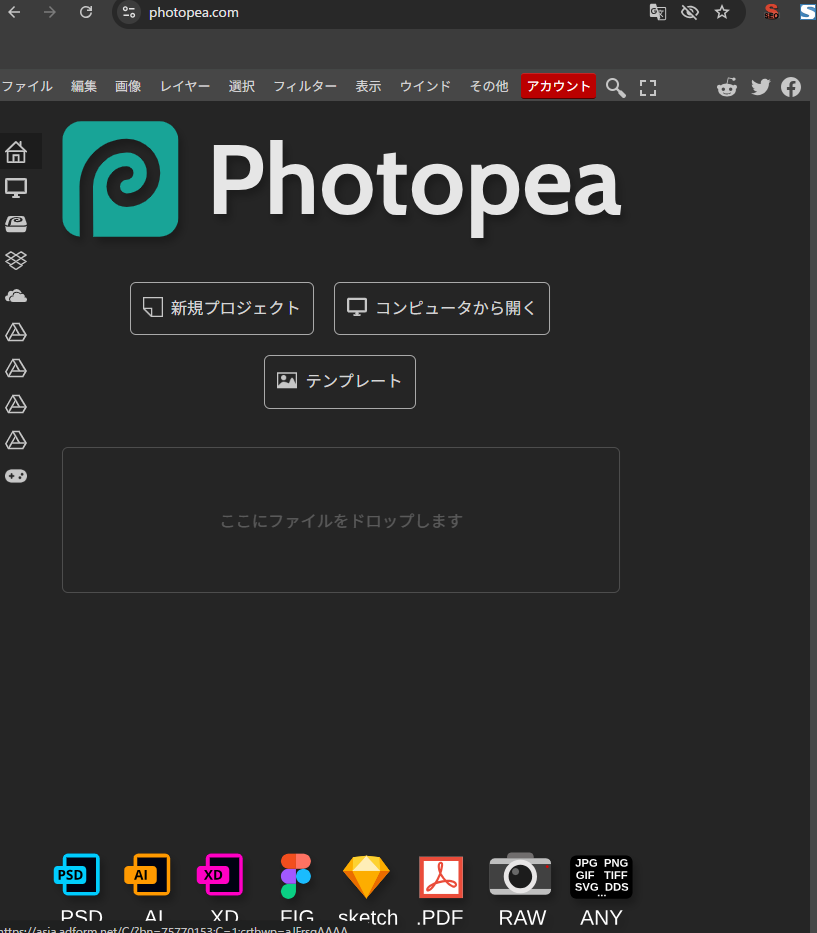Open the 表示 menu
Viewport: 817px width, 933px height.
click(x=368, y=87)
